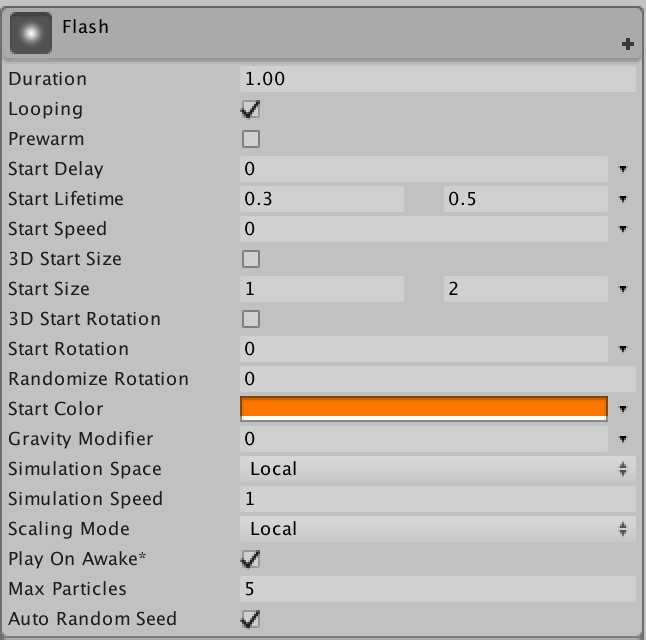Disable the Auto Random Seed checkbox

coord(251,619)
